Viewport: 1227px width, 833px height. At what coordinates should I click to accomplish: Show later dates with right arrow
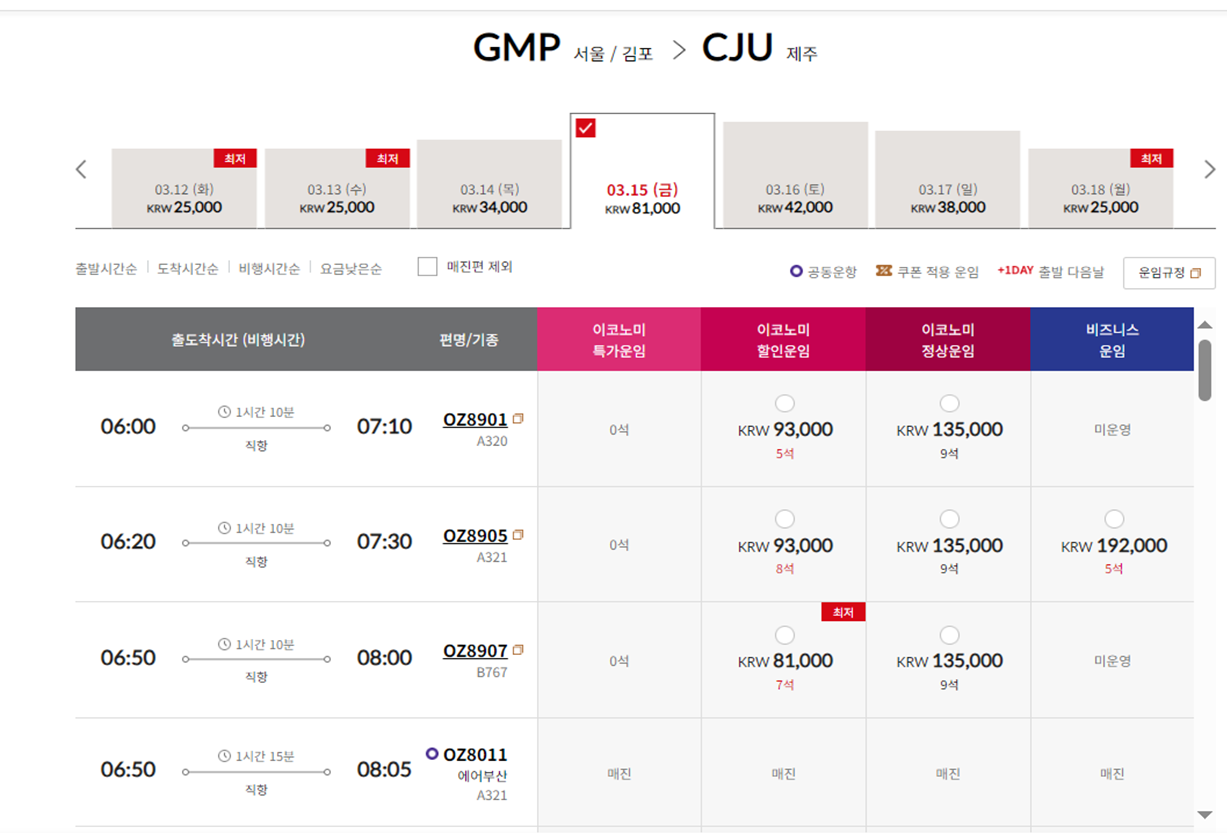pos(1210,169)
